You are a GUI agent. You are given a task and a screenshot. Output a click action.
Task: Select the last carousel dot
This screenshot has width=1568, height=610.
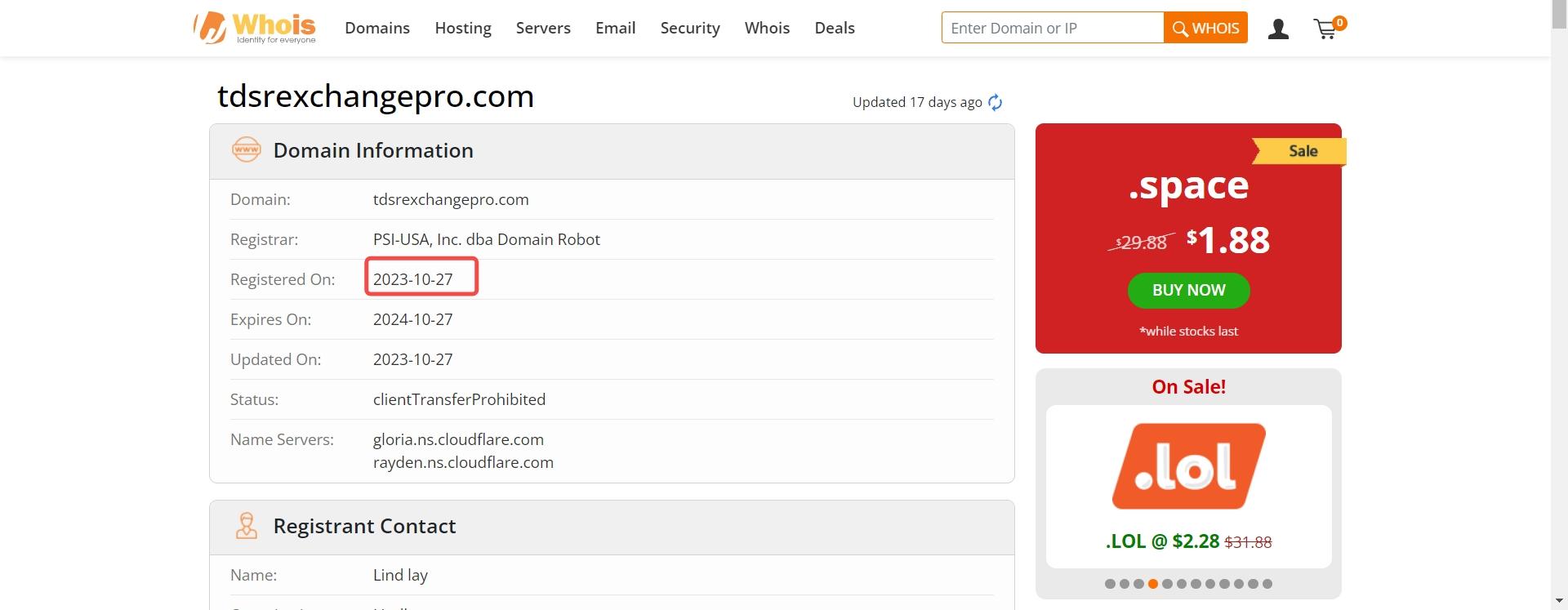(1267, 584)
